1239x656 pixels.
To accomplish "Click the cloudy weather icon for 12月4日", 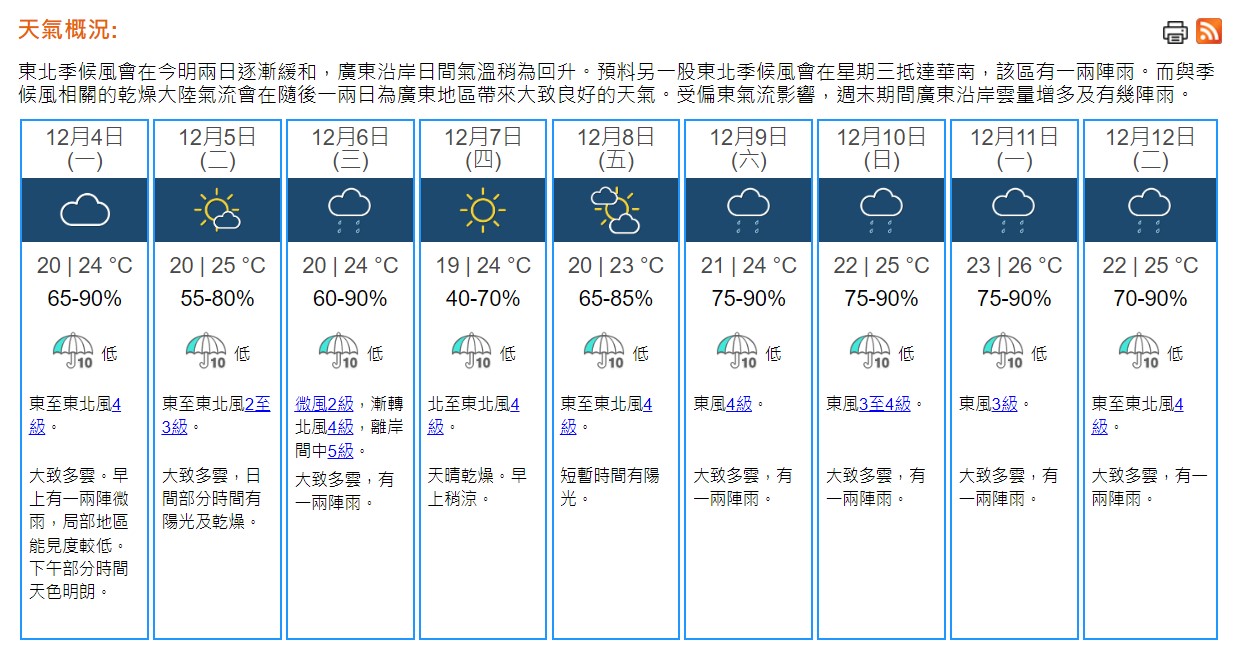I will click(x=85, y=210).
